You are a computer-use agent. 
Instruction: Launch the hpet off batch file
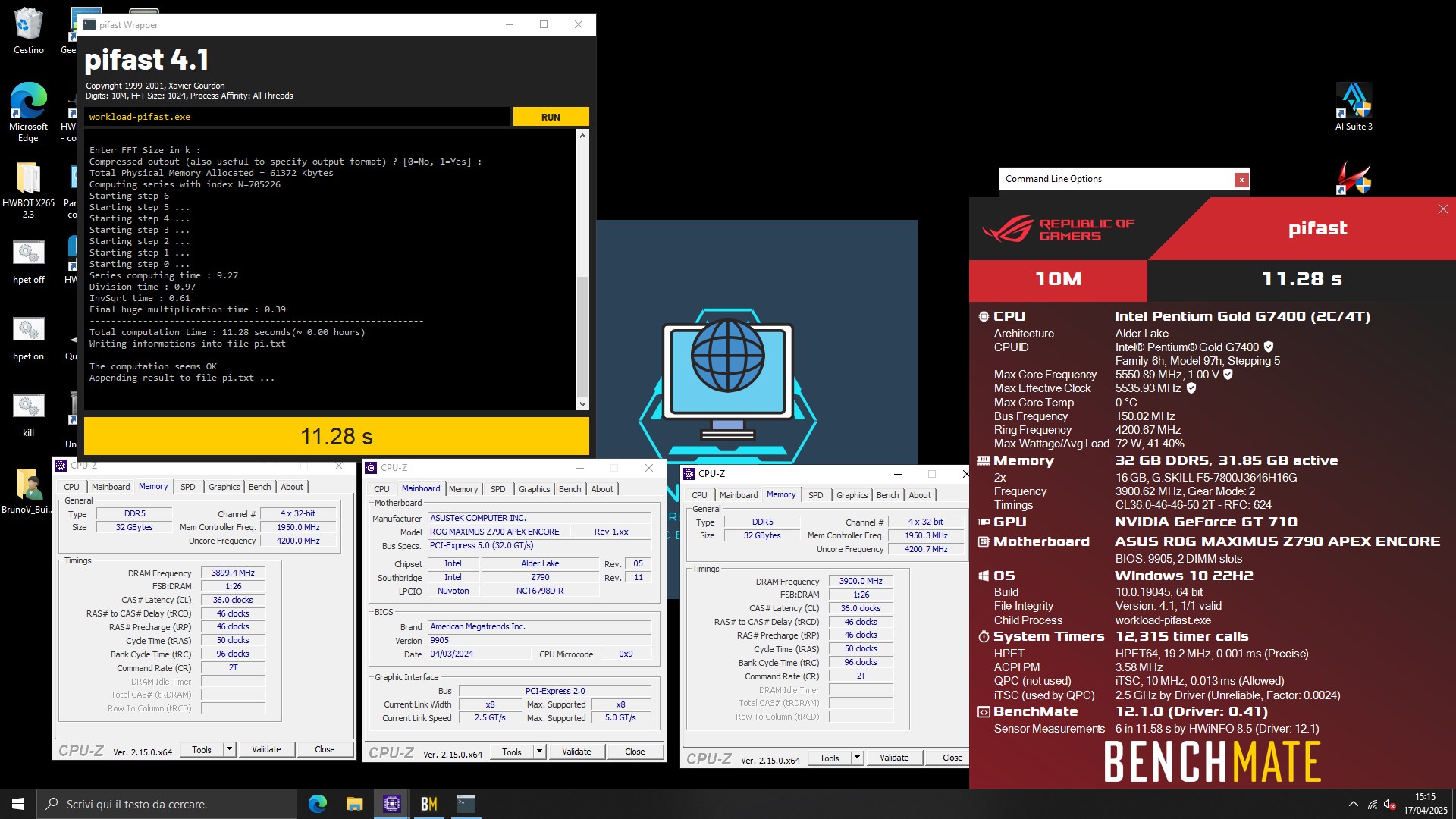(28, 262)
